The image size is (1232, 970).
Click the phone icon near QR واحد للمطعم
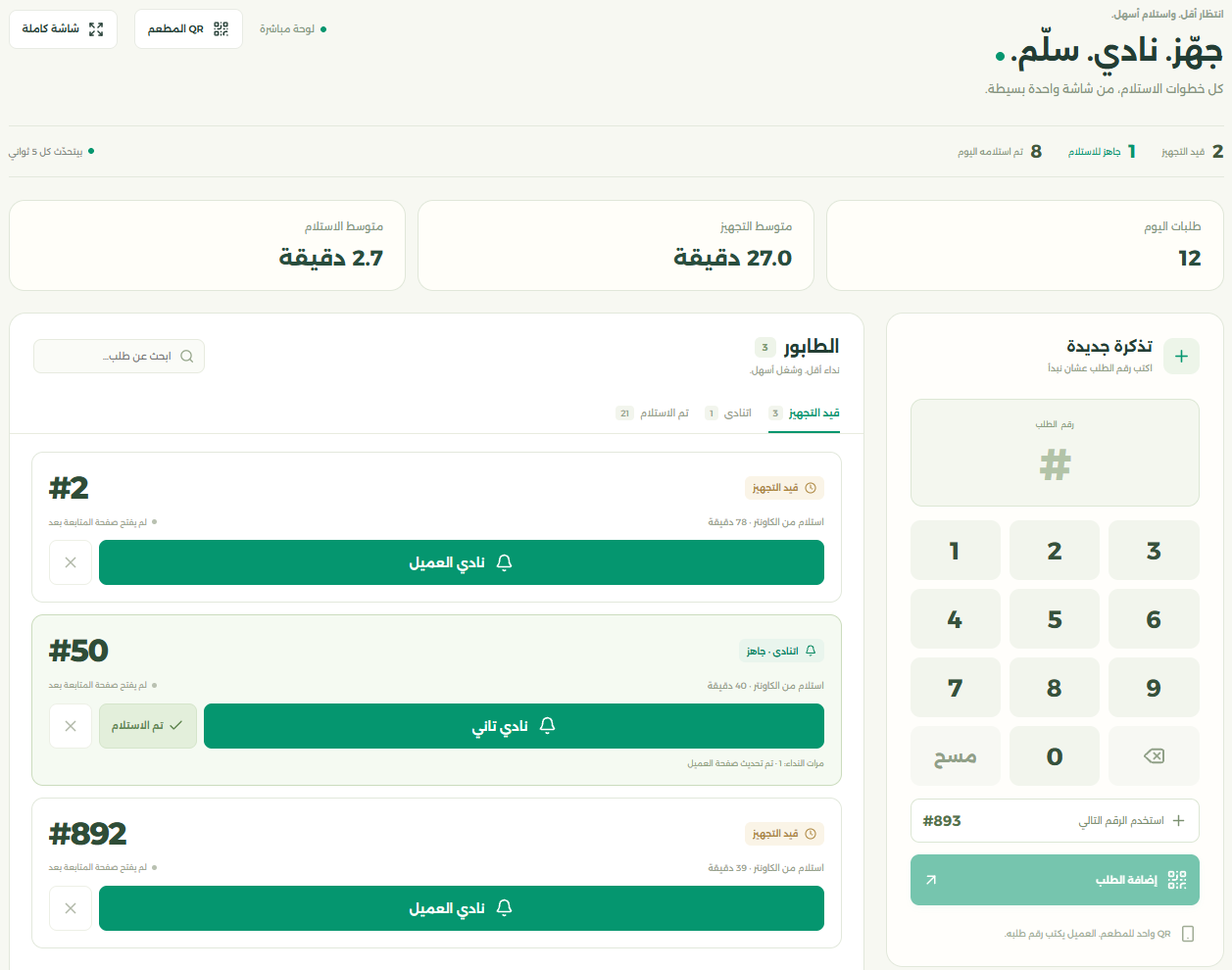(x=1188, y=934)
